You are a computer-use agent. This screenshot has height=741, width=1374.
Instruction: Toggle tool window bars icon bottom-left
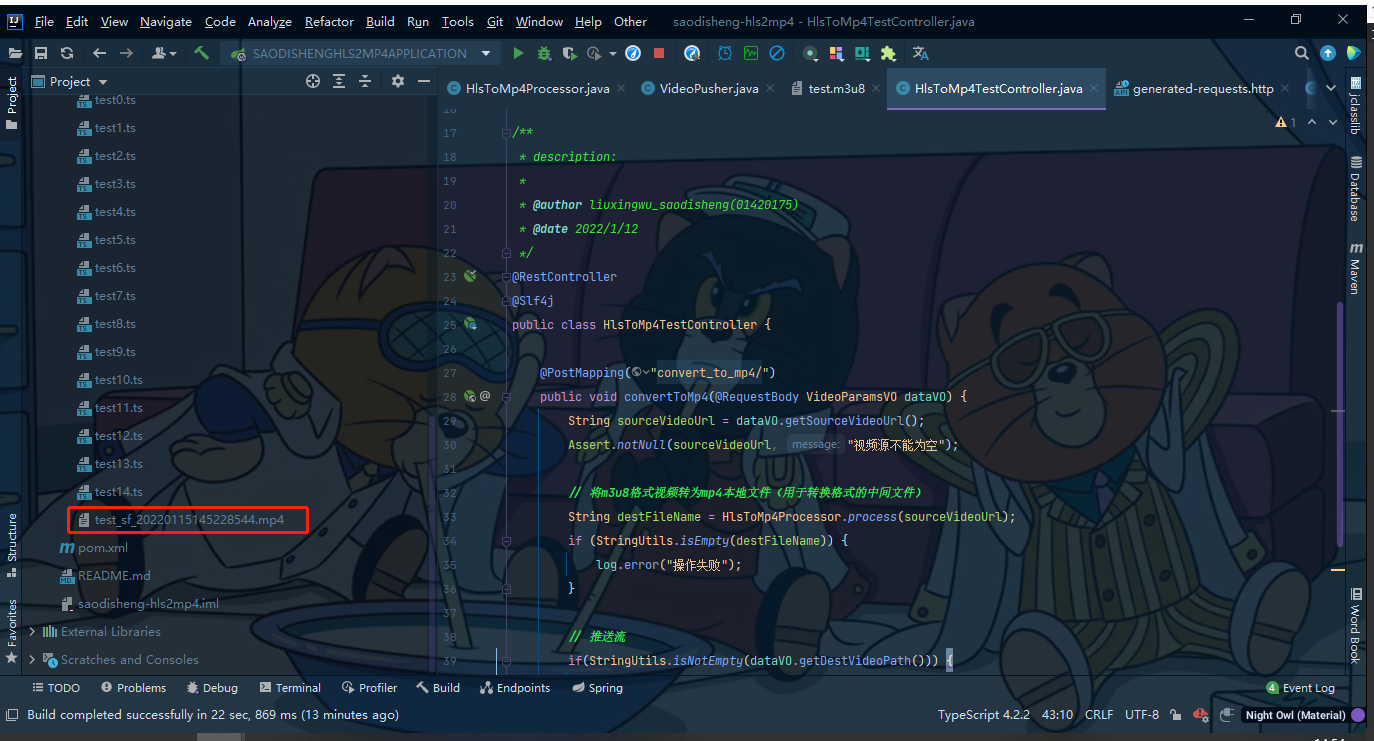point(12,715)
